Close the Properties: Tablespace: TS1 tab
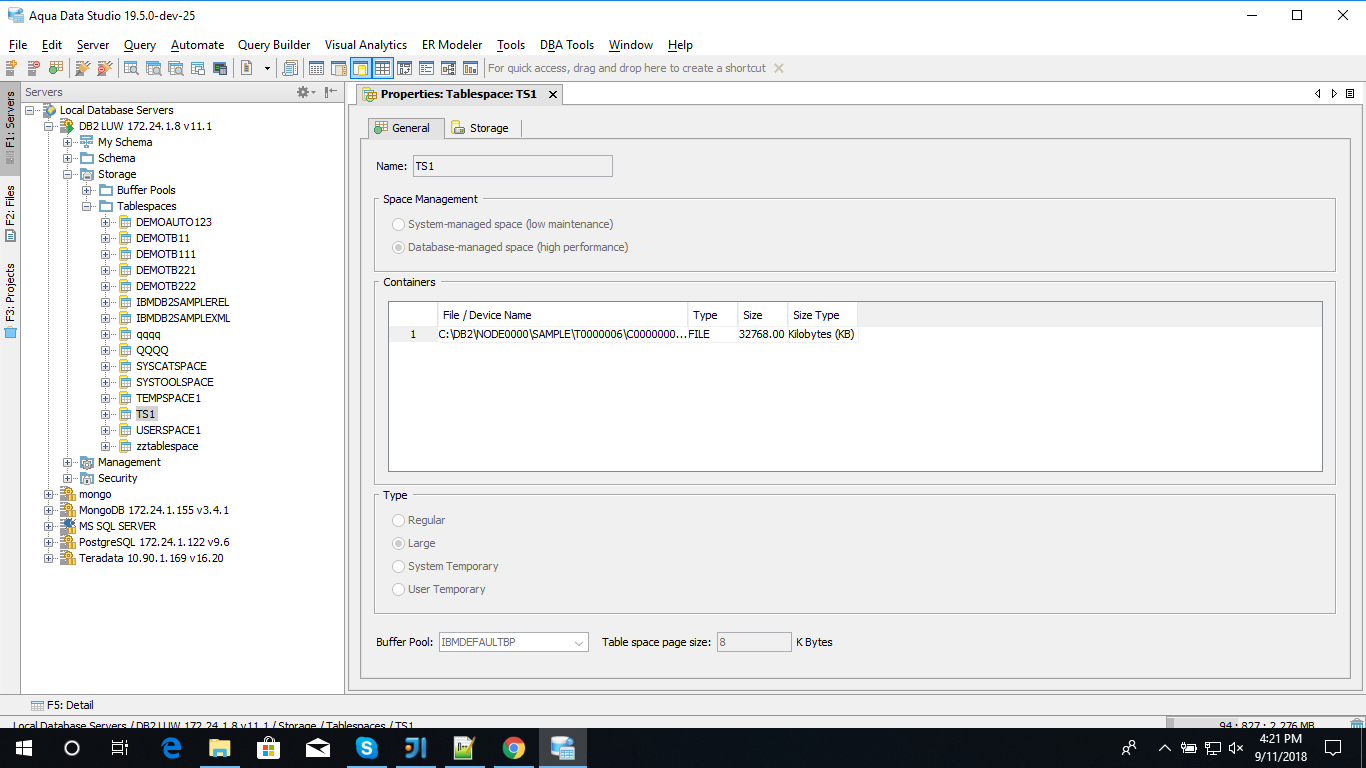1366x768 pixels. click(x=551, y=94)
